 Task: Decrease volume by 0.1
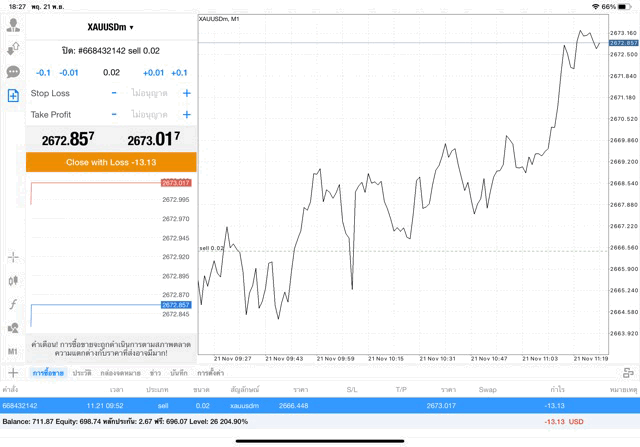click(43, 73)
